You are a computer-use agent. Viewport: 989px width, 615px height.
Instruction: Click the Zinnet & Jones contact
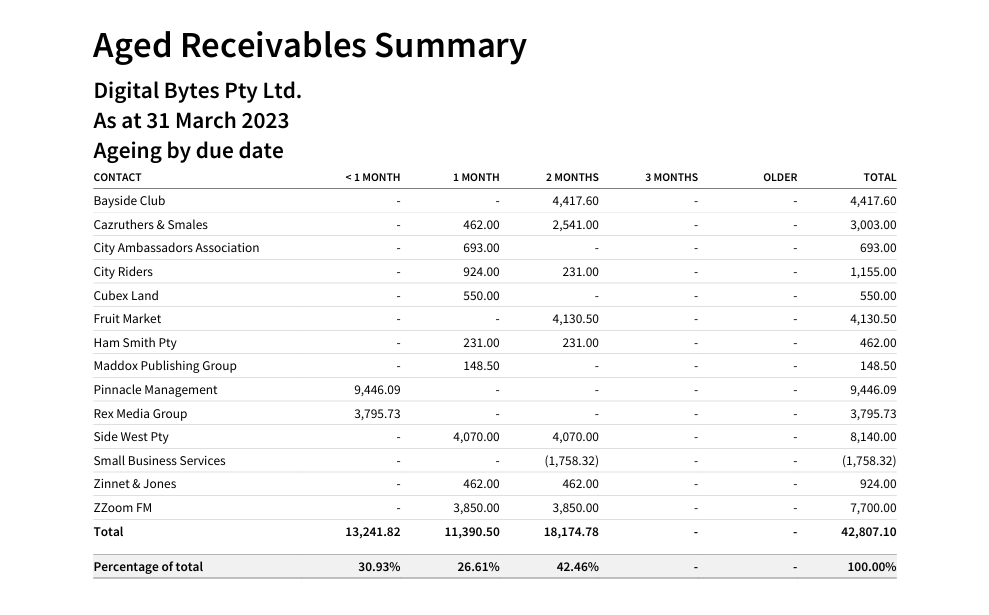pos(134,484)
